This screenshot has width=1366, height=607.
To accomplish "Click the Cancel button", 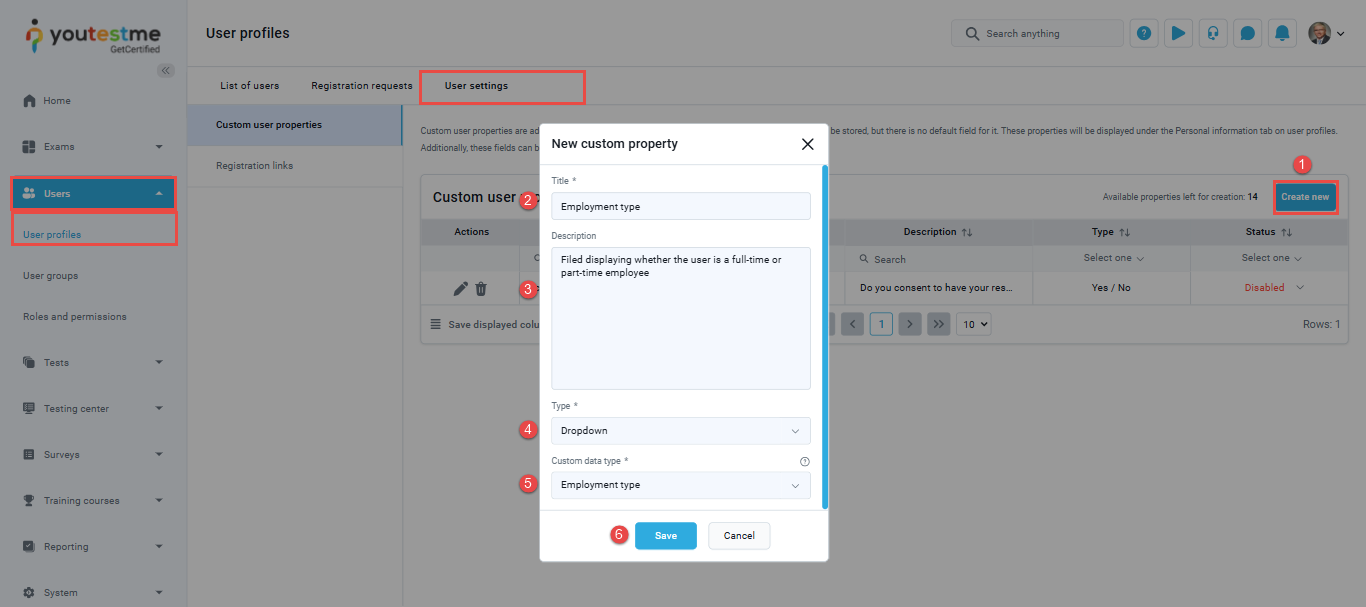I will coord(739,536).
